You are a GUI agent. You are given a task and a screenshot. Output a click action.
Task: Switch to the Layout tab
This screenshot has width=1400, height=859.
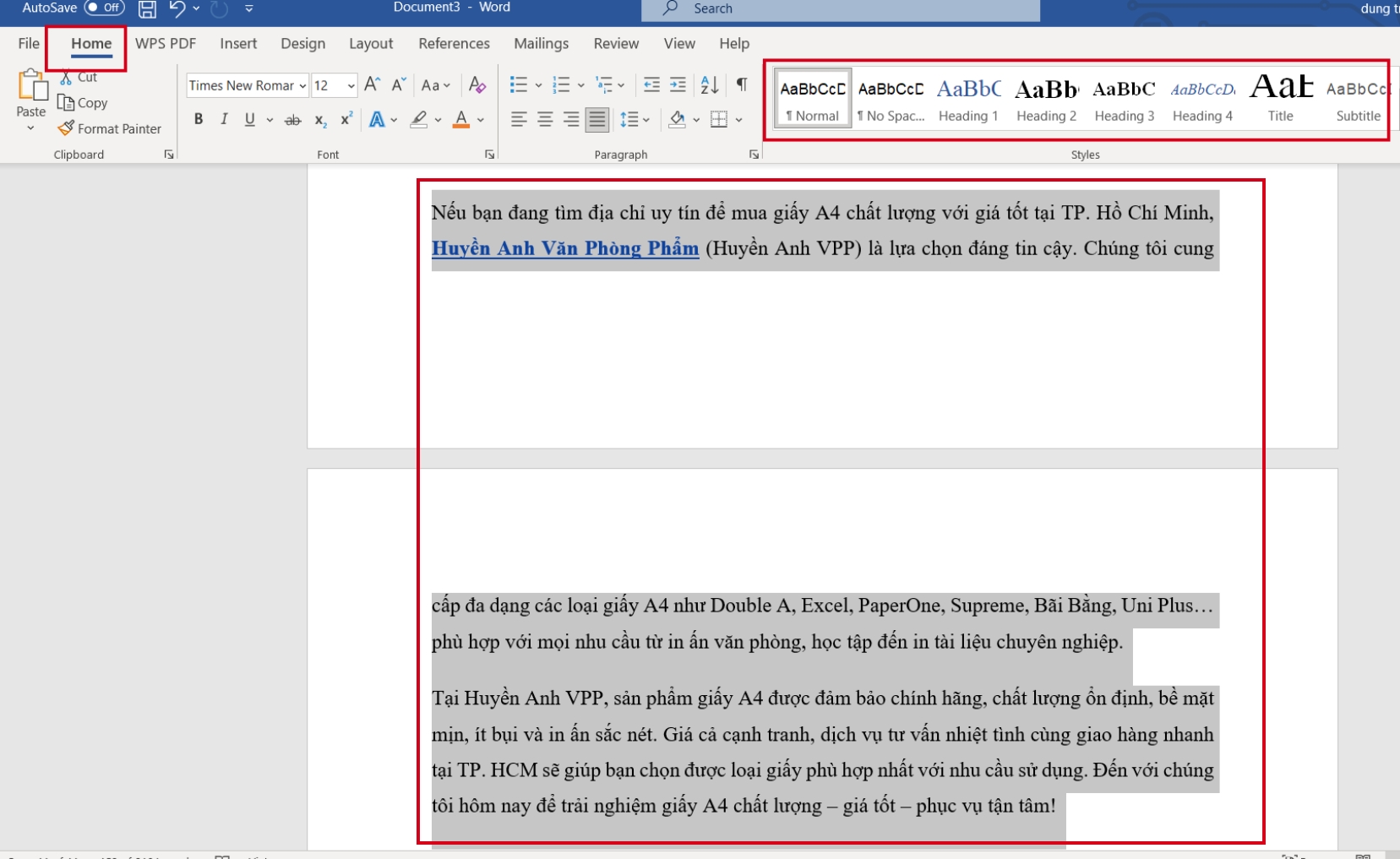[371, 44]
